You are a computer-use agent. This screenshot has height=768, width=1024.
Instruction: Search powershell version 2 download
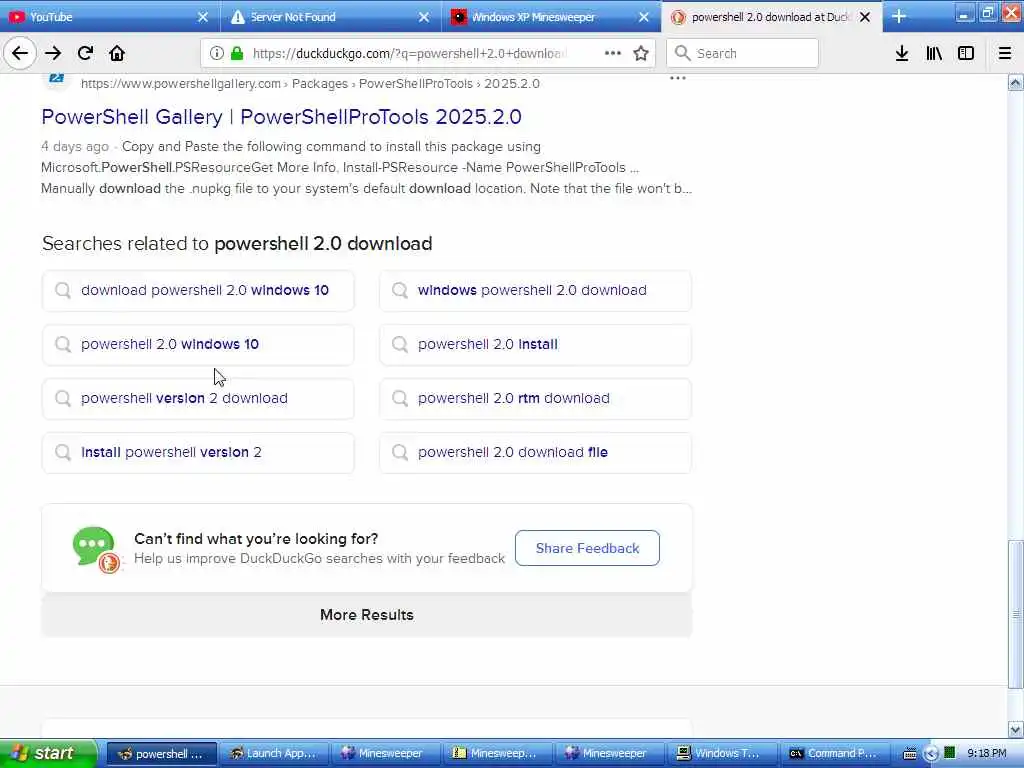pos(198,398)
